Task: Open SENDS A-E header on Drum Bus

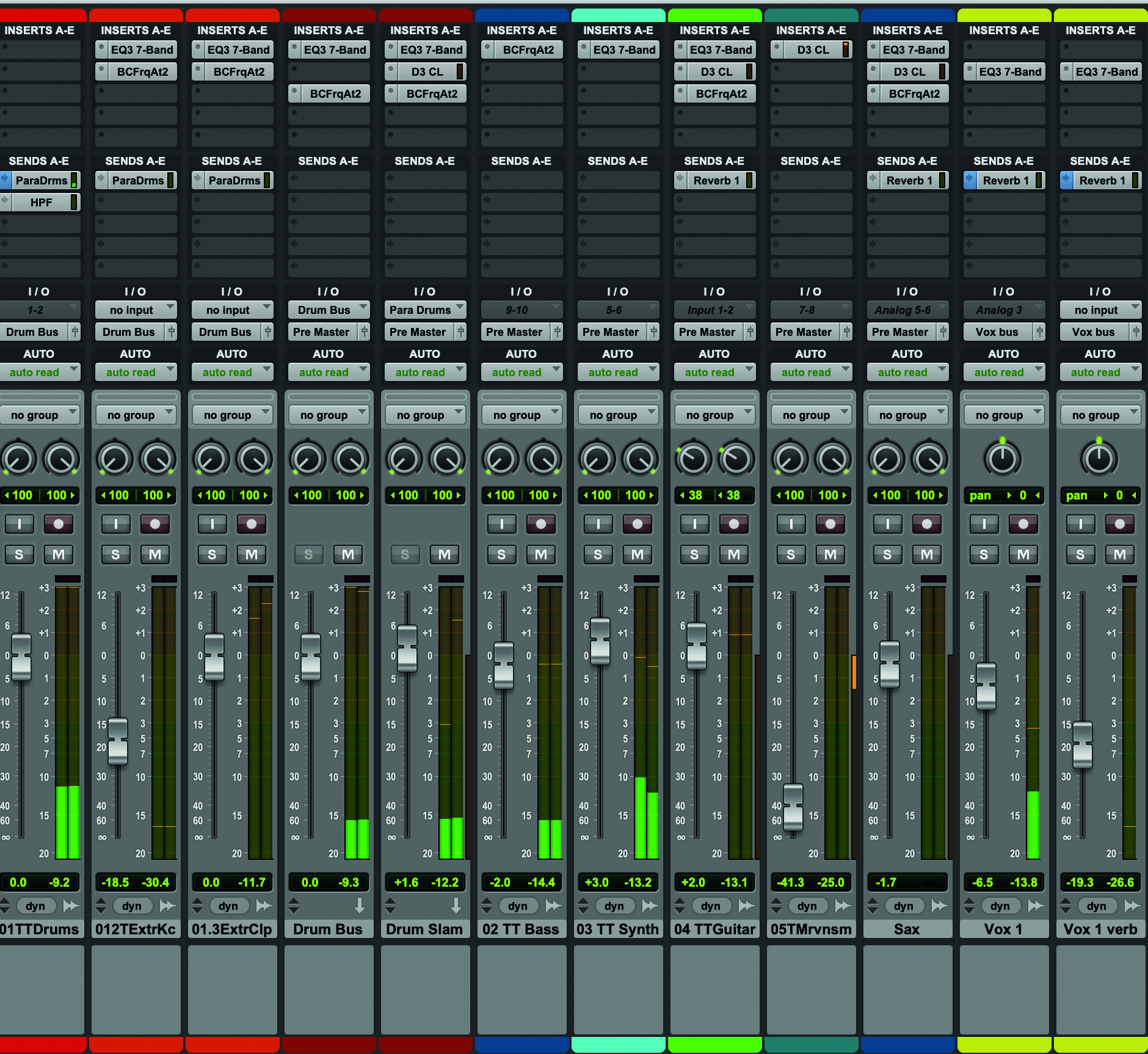Action: coord(329,161)
